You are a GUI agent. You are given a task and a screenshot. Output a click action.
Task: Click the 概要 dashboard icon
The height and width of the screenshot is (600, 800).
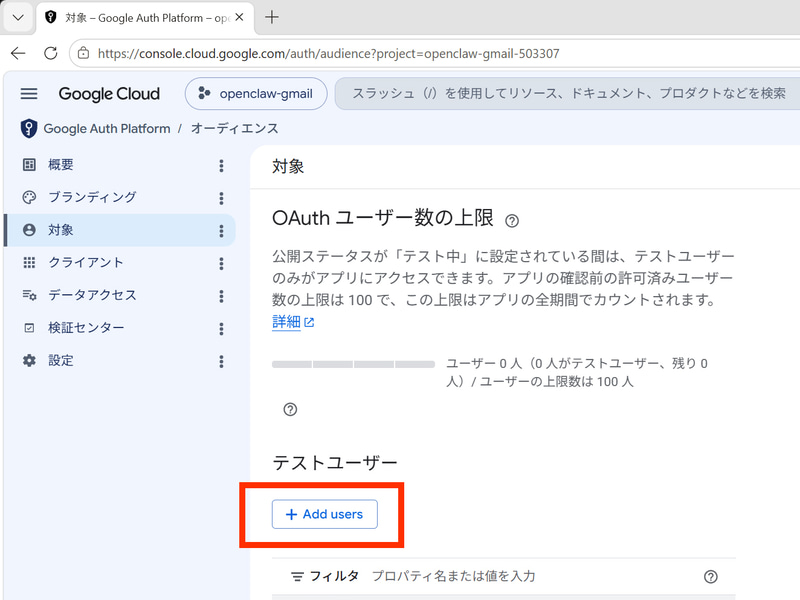click(x=29, y=165)
